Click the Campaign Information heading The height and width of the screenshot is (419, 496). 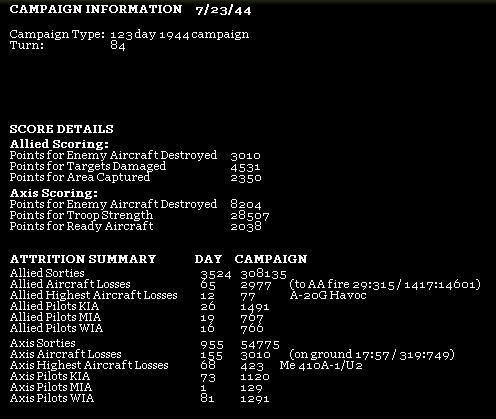coord(96,9)
